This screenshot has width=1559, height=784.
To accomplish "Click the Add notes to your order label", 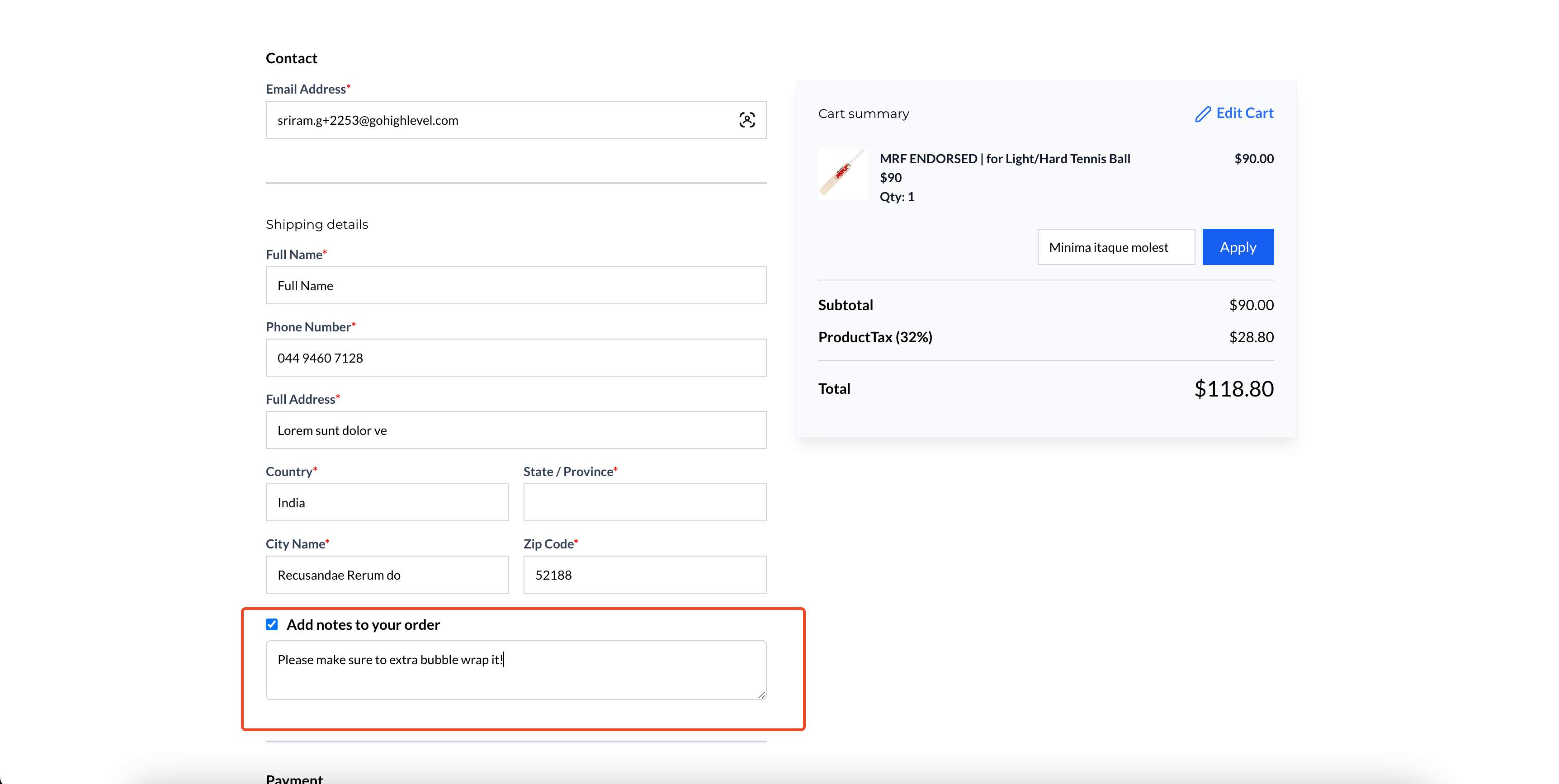I will tap(363, 625).
